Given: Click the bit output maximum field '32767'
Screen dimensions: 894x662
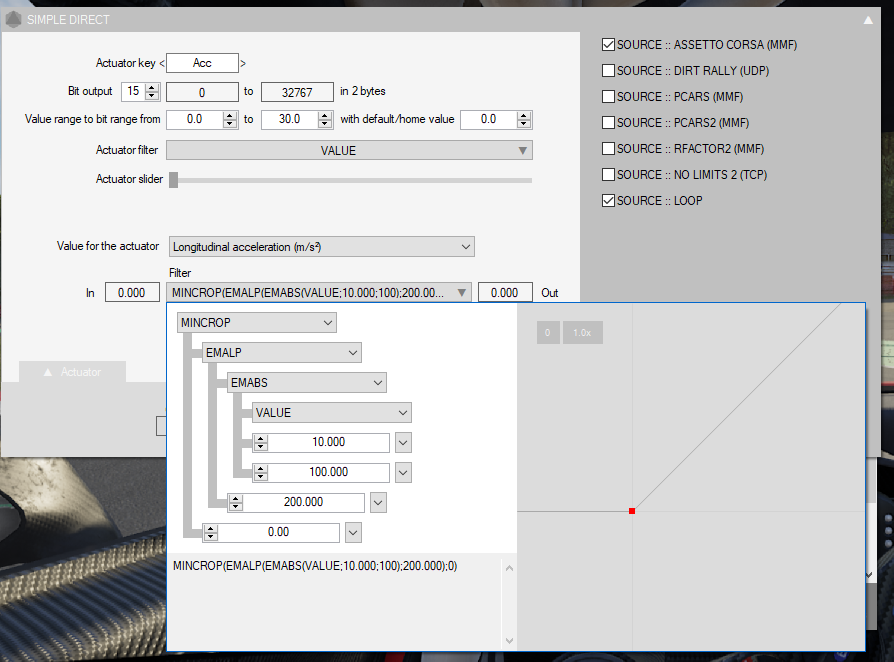Looking at the screenshot, I should [x=297, y=92].
